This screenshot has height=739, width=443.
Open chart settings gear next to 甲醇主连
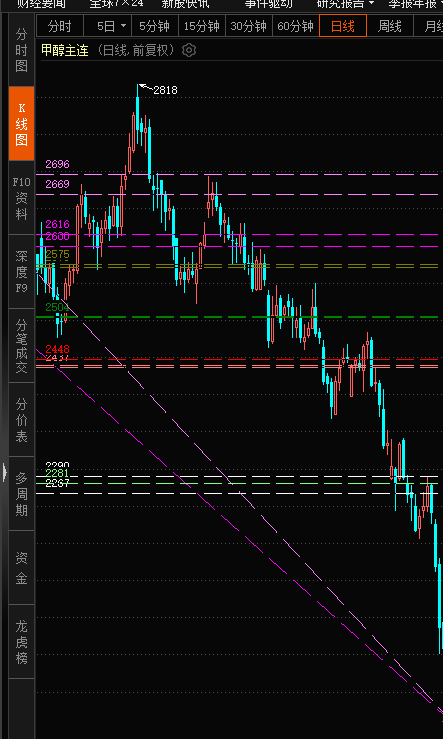click(189, 50)
